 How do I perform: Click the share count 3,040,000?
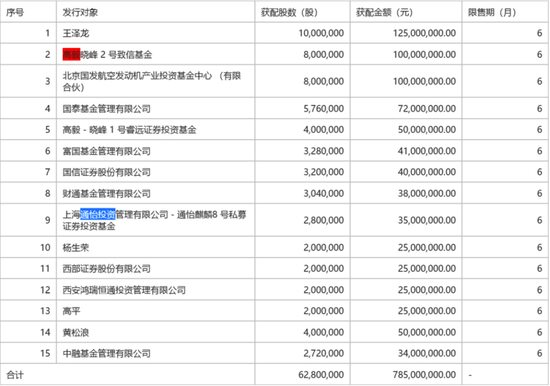[x=324, y=194]
